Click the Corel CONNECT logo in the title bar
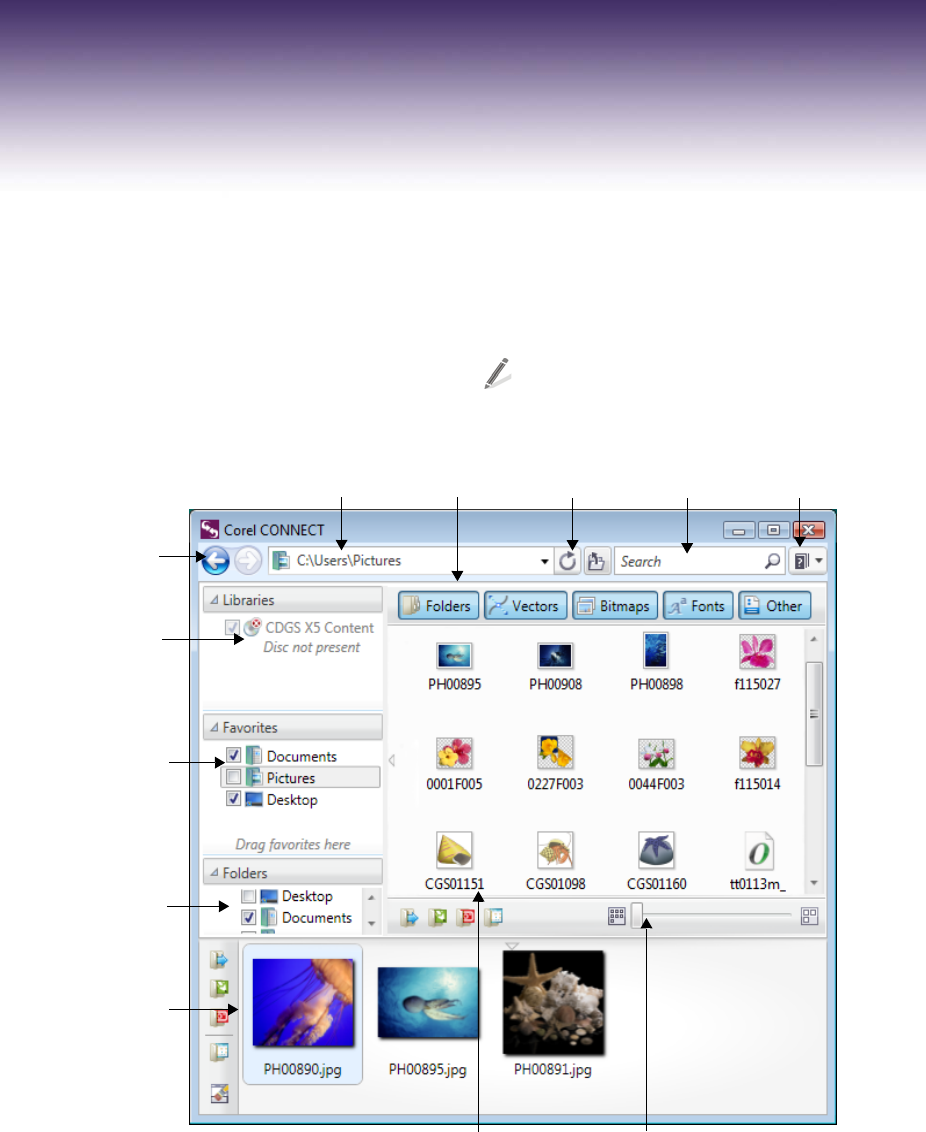The image size is (926, 1132). pyautogui.click(x=209, y=529)
